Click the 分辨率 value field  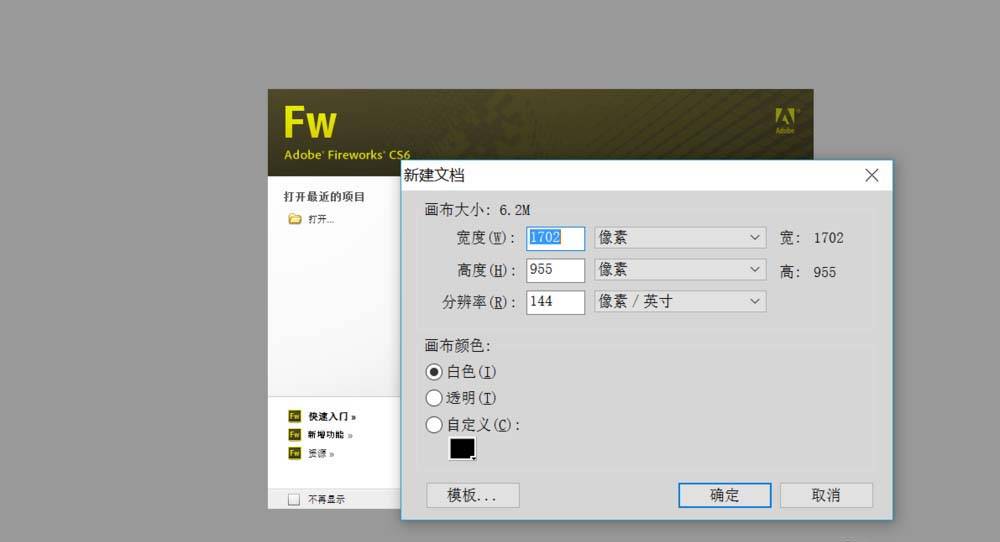point(555,301)
